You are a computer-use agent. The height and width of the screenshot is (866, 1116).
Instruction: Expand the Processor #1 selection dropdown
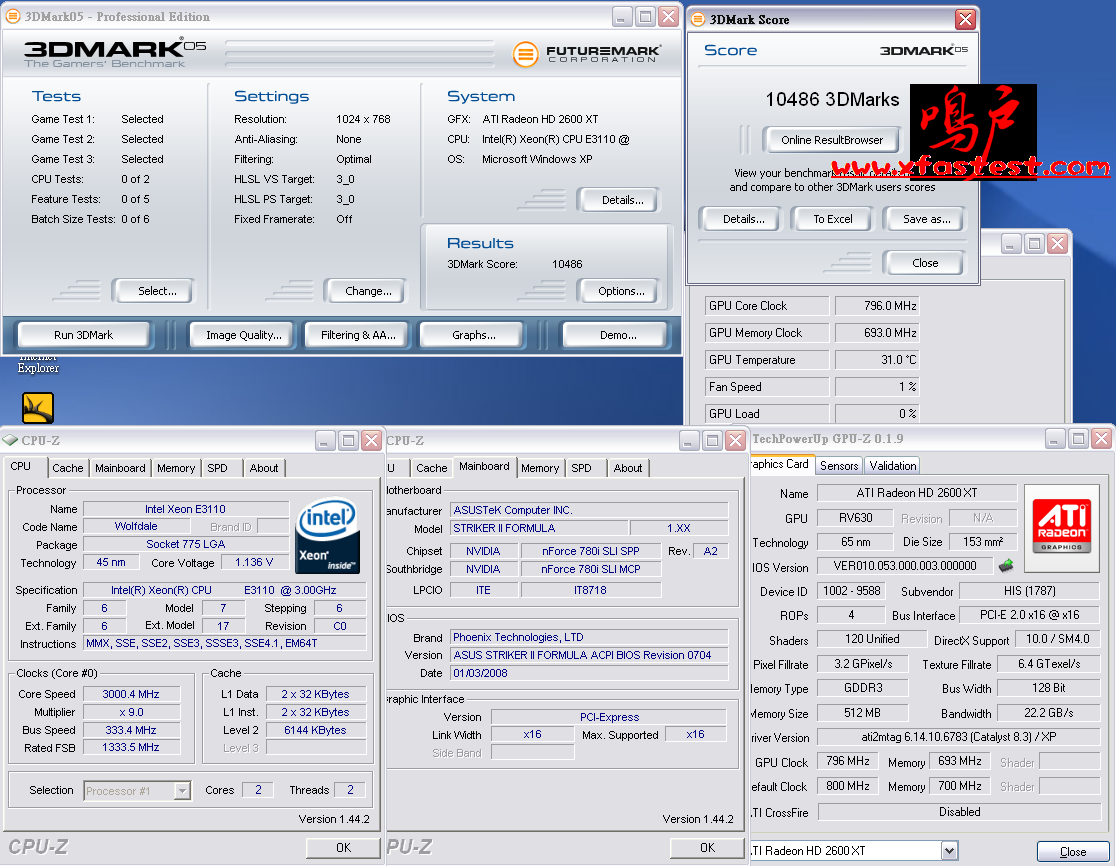pyautogui.click(x=181, y=791)
